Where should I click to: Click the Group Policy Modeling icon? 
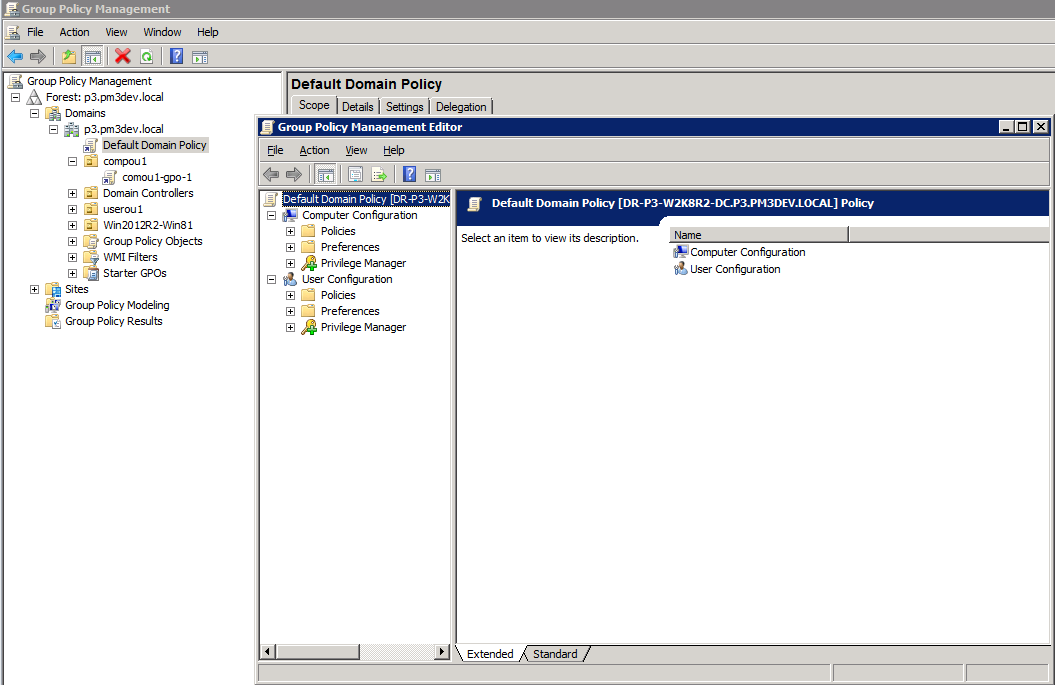pyautogui.click(x=52, y=305)
